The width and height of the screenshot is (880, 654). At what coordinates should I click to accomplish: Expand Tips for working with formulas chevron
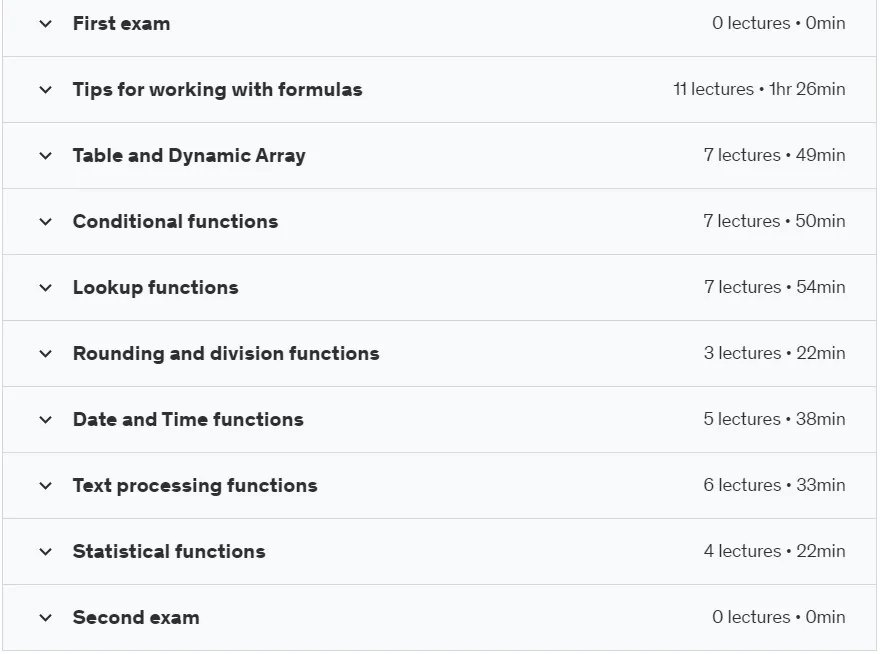click(45, 90)
